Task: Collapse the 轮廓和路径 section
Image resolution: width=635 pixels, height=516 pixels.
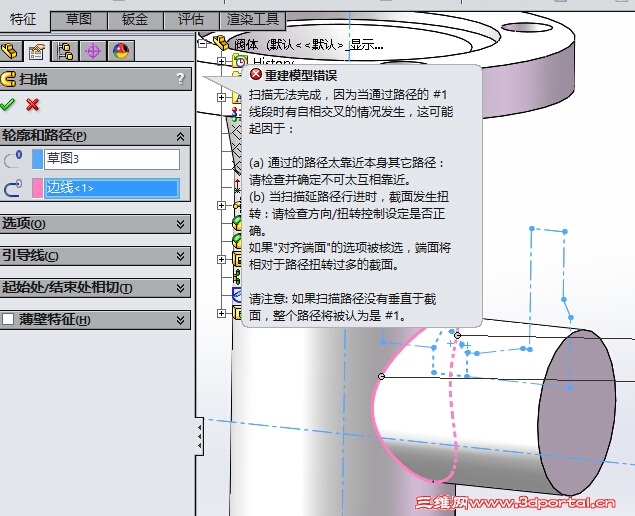Action: (181, 136)
